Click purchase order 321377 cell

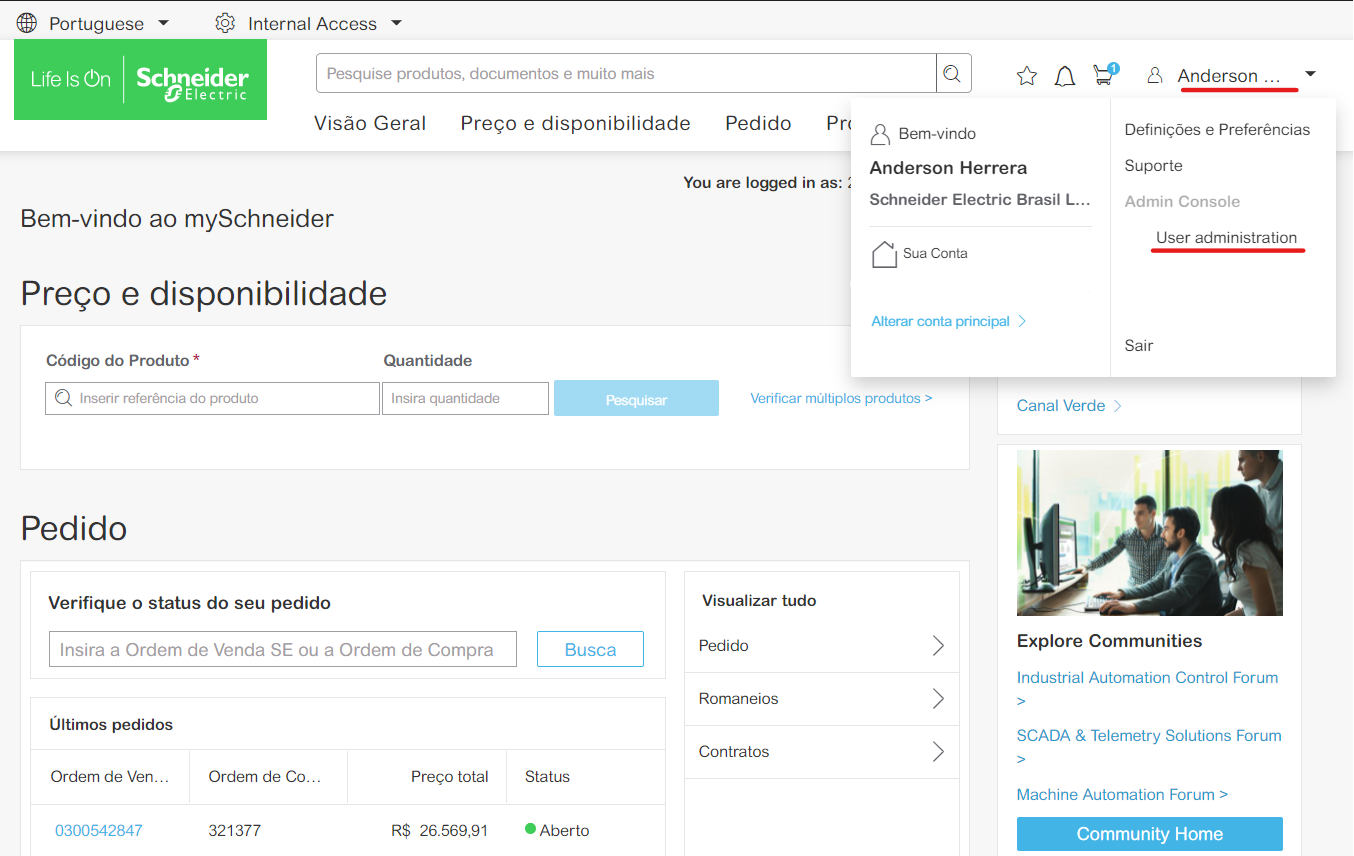tap(234, 830)
